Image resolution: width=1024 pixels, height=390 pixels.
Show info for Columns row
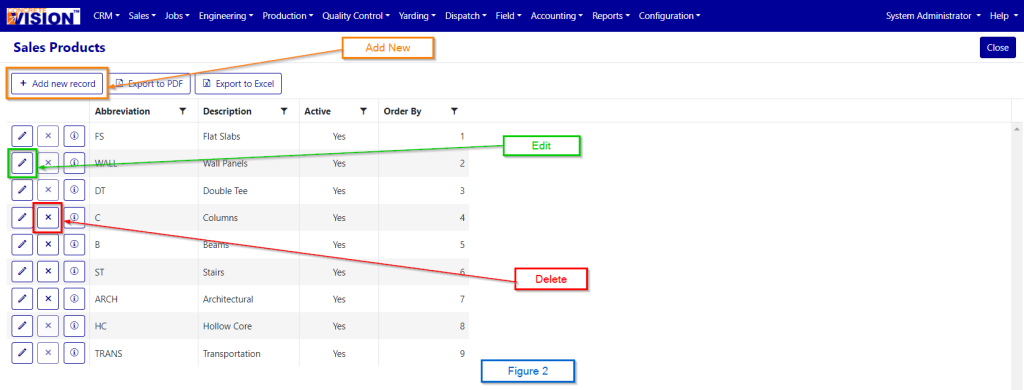pyautogui.click(x=74, y=217)
